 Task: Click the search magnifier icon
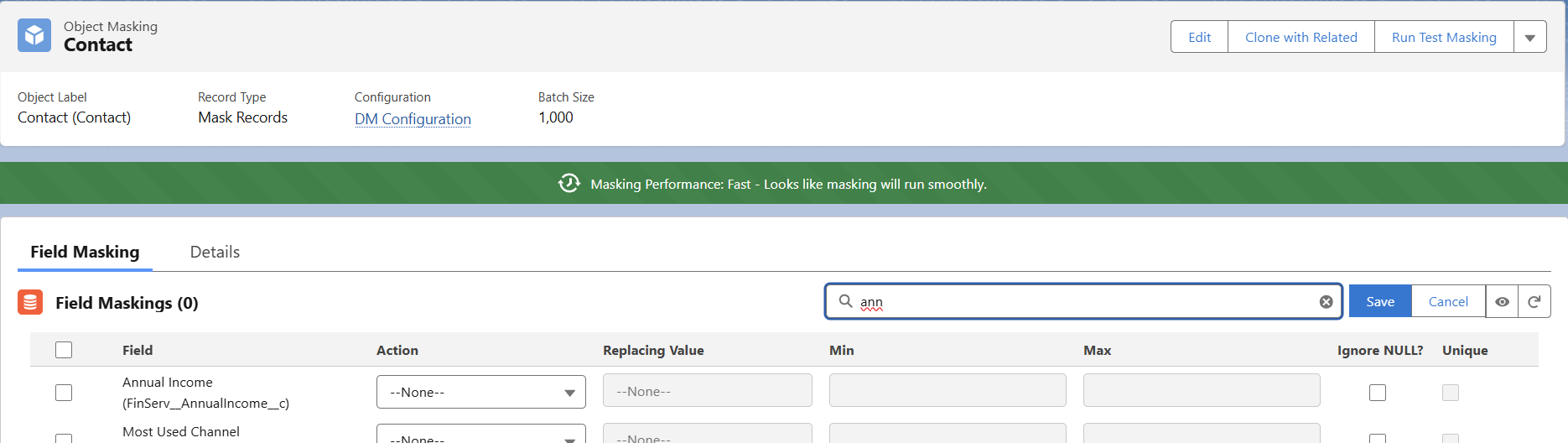845,301
